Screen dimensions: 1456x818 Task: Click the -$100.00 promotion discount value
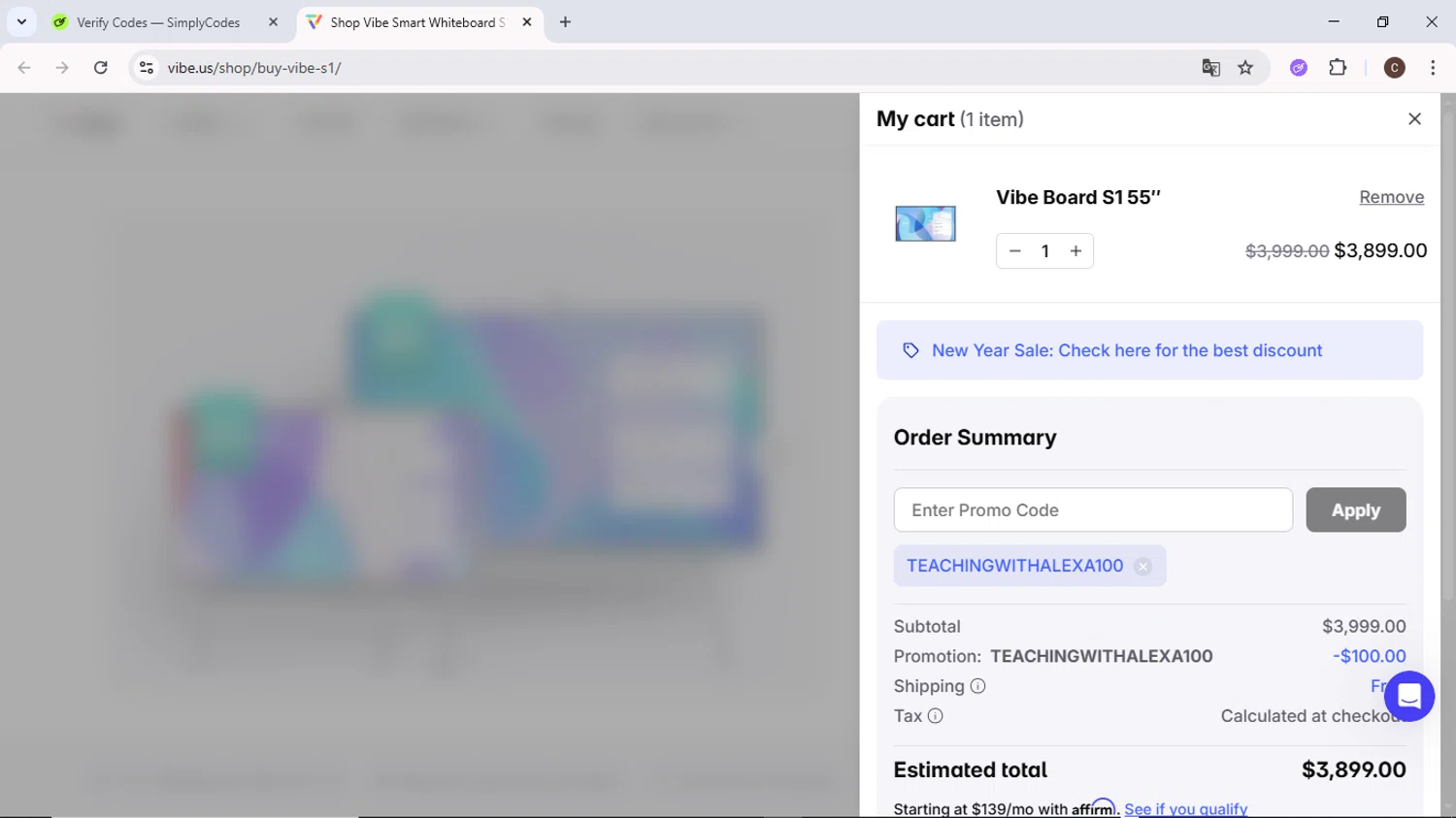pos(1369,656)
